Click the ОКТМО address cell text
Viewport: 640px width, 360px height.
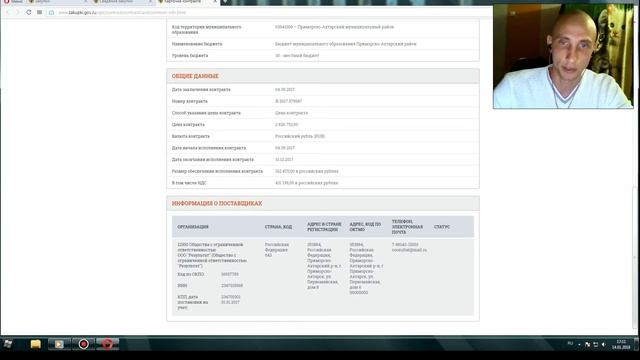coord(366,268)
